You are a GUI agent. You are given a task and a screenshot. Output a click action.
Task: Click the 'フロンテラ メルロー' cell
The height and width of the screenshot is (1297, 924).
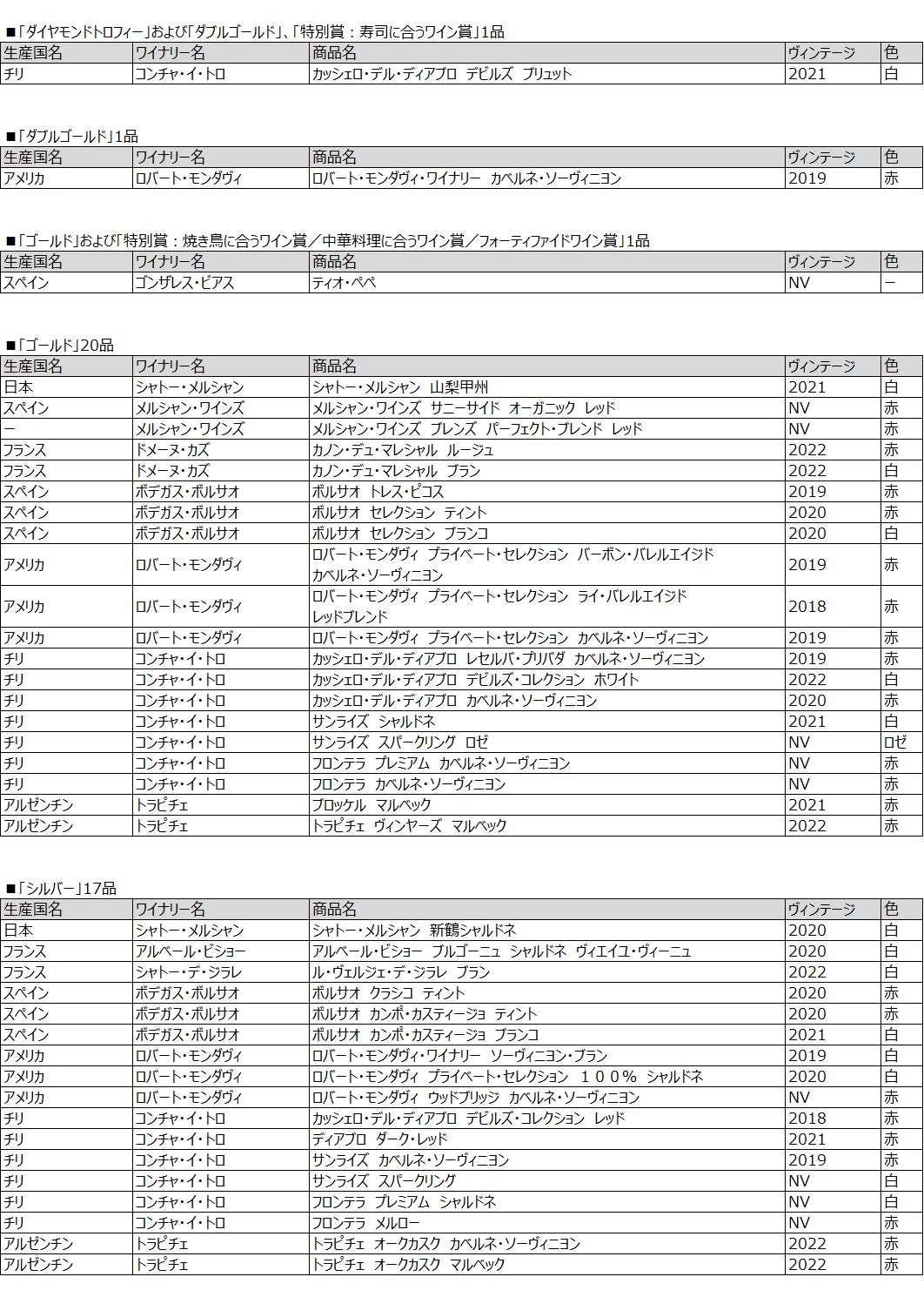coord(546,1223)
